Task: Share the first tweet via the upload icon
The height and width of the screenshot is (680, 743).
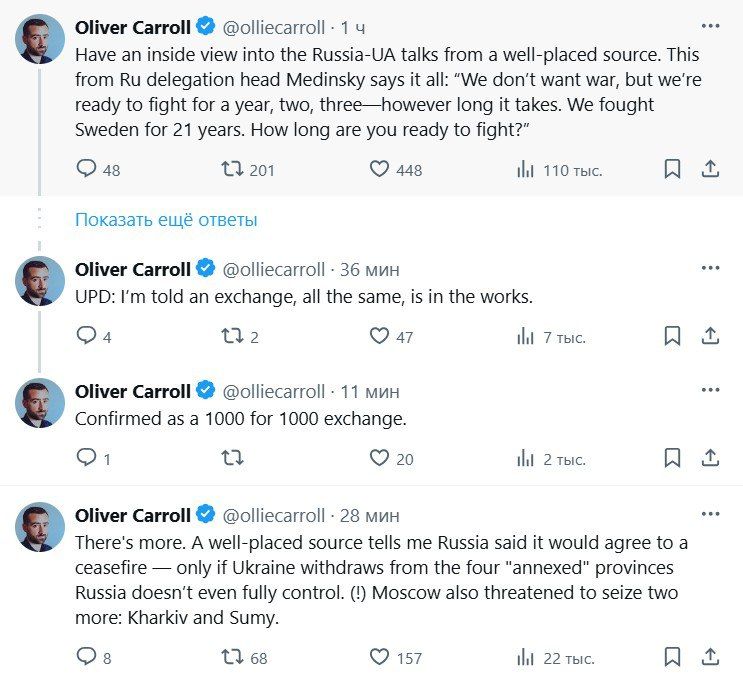Action: pos(710,170)
